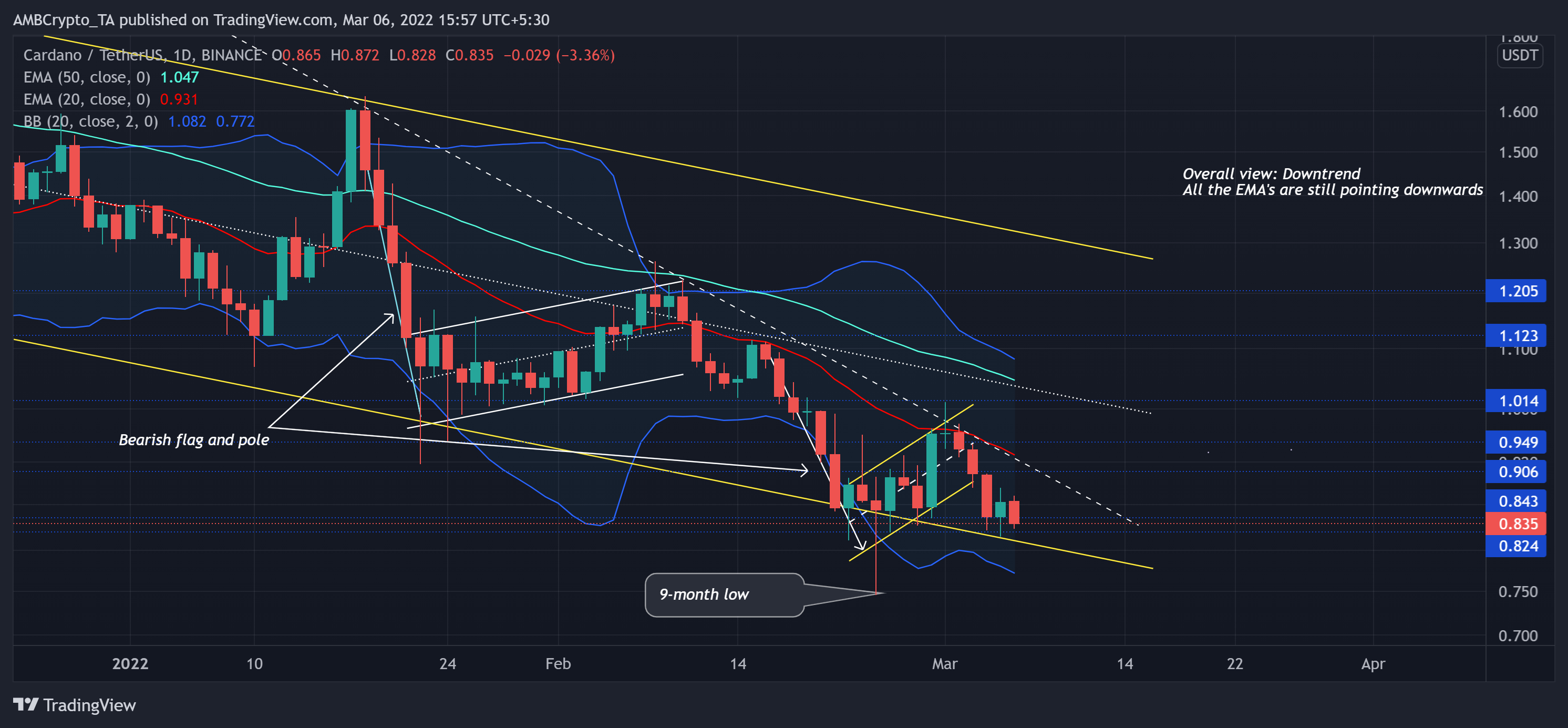This screenshot has height=728, width=1568.
Task: Click the EMA (20, close, 0) indicator legend
Action: pyautogui.click(x=87, y=99)
